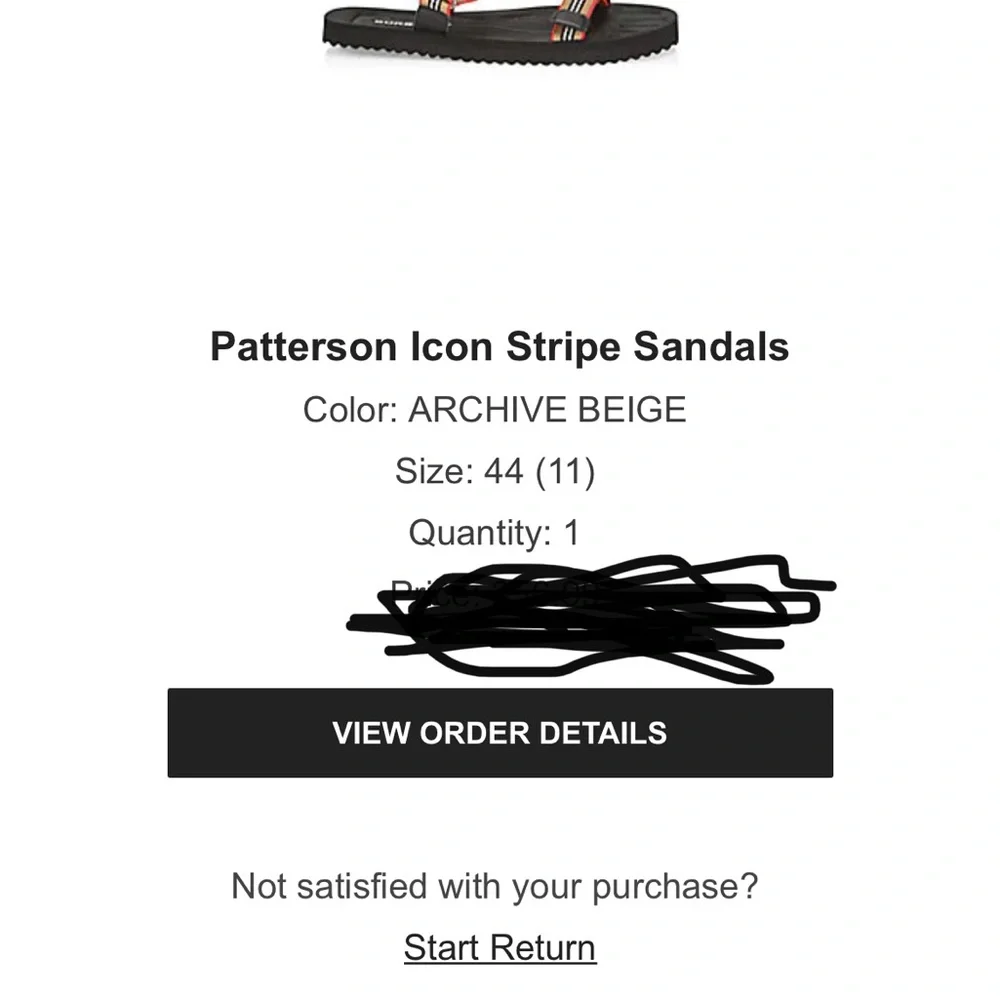Click the Color: ARCHIVE BEIGE line
The image size is (1000, 1000).
496,409
